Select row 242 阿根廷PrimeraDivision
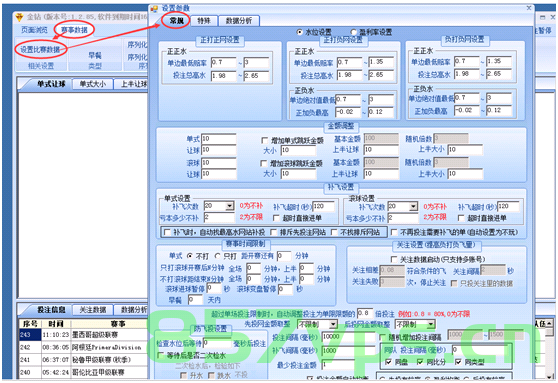The image size is (558, 383). click(83, 347)
